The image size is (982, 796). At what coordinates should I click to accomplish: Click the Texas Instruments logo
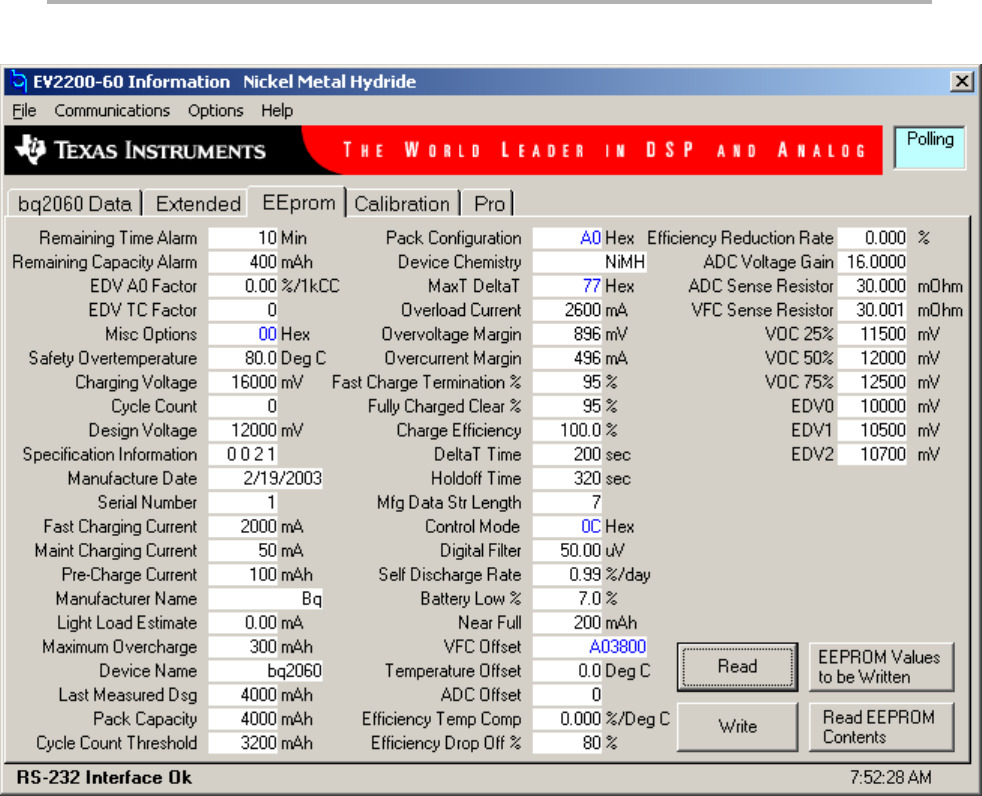pos(140,151)
